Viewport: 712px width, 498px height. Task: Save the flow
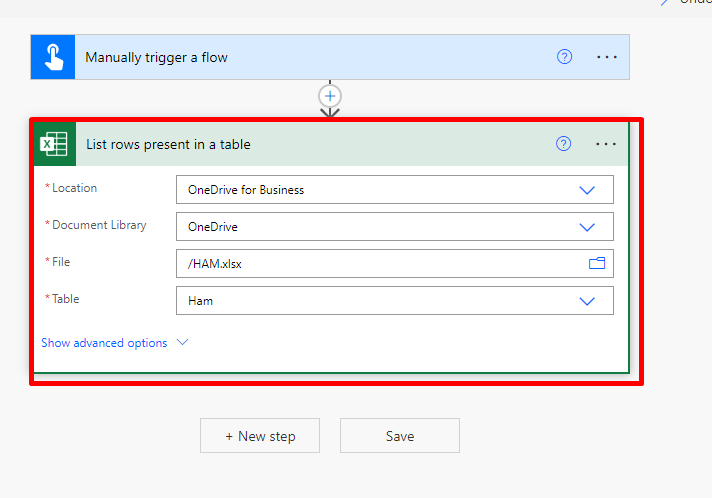[x=400, y=436]
